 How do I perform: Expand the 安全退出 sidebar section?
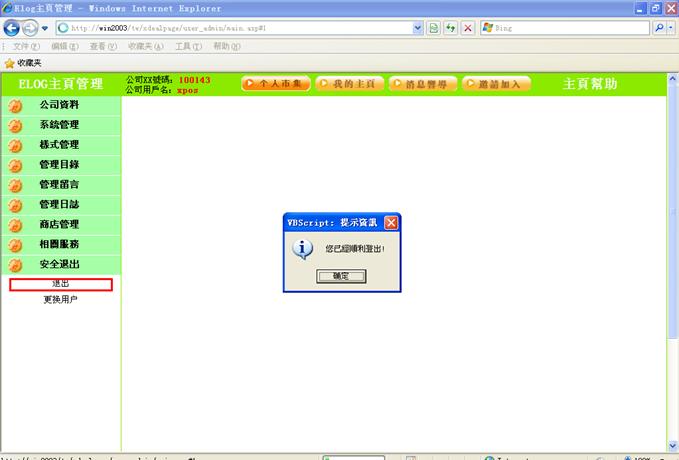pos(60,265)
